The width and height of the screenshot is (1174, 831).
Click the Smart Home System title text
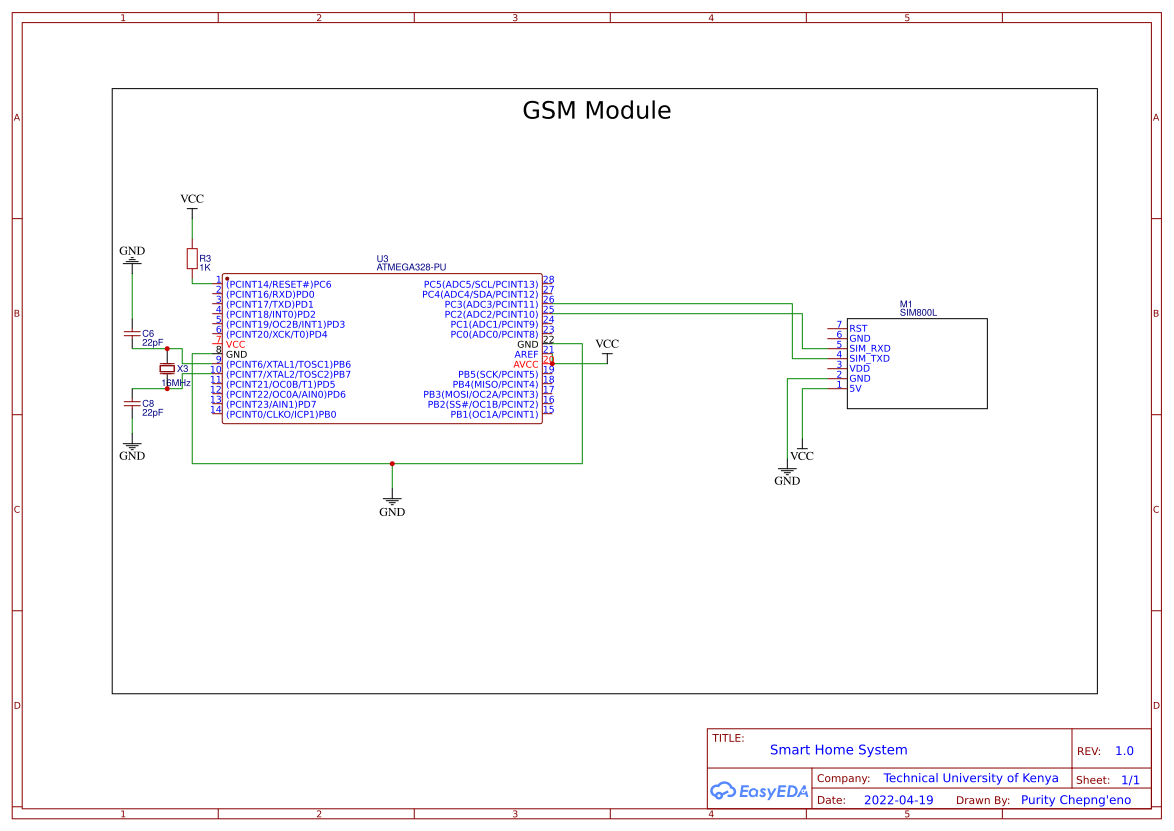pos(838,750)
